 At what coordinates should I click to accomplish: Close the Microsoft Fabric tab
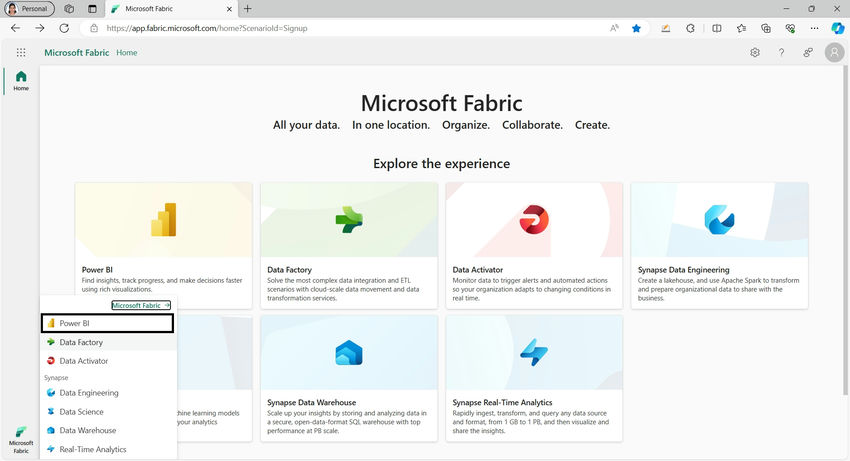tap(229, 9)
